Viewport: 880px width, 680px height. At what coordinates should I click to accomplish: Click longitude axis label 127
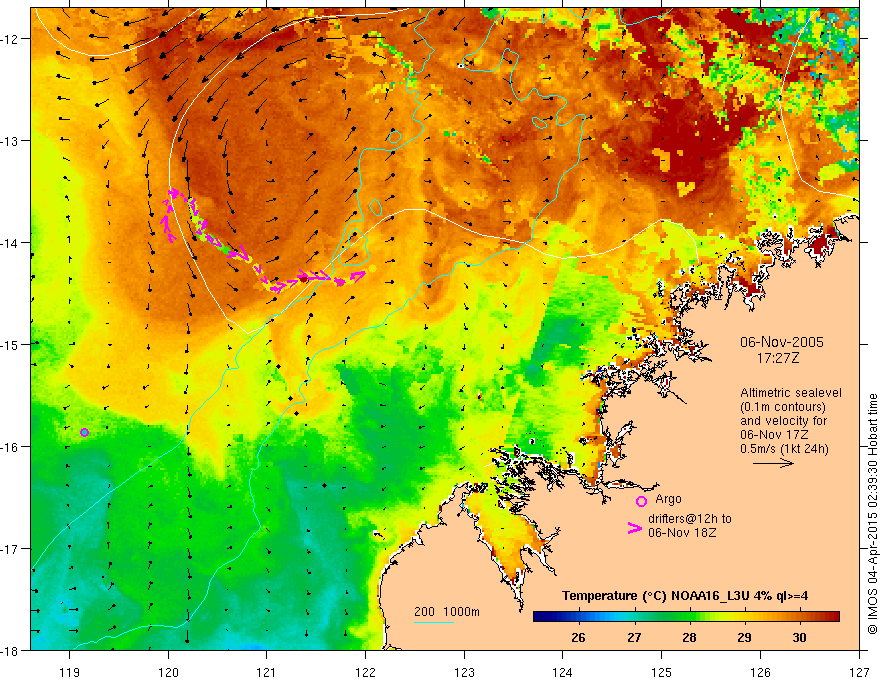pos(859,672)
